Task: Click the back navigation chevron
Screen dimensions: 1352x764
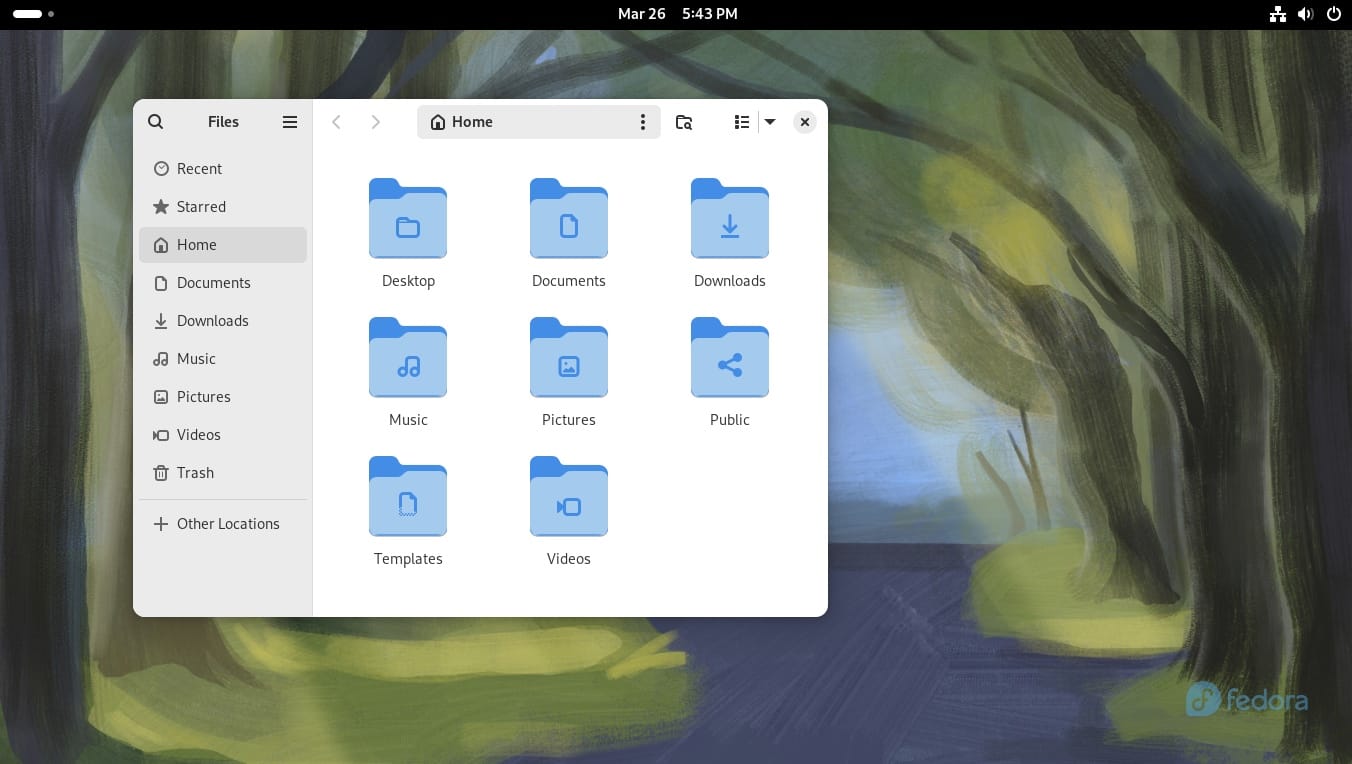Action: 337,121
